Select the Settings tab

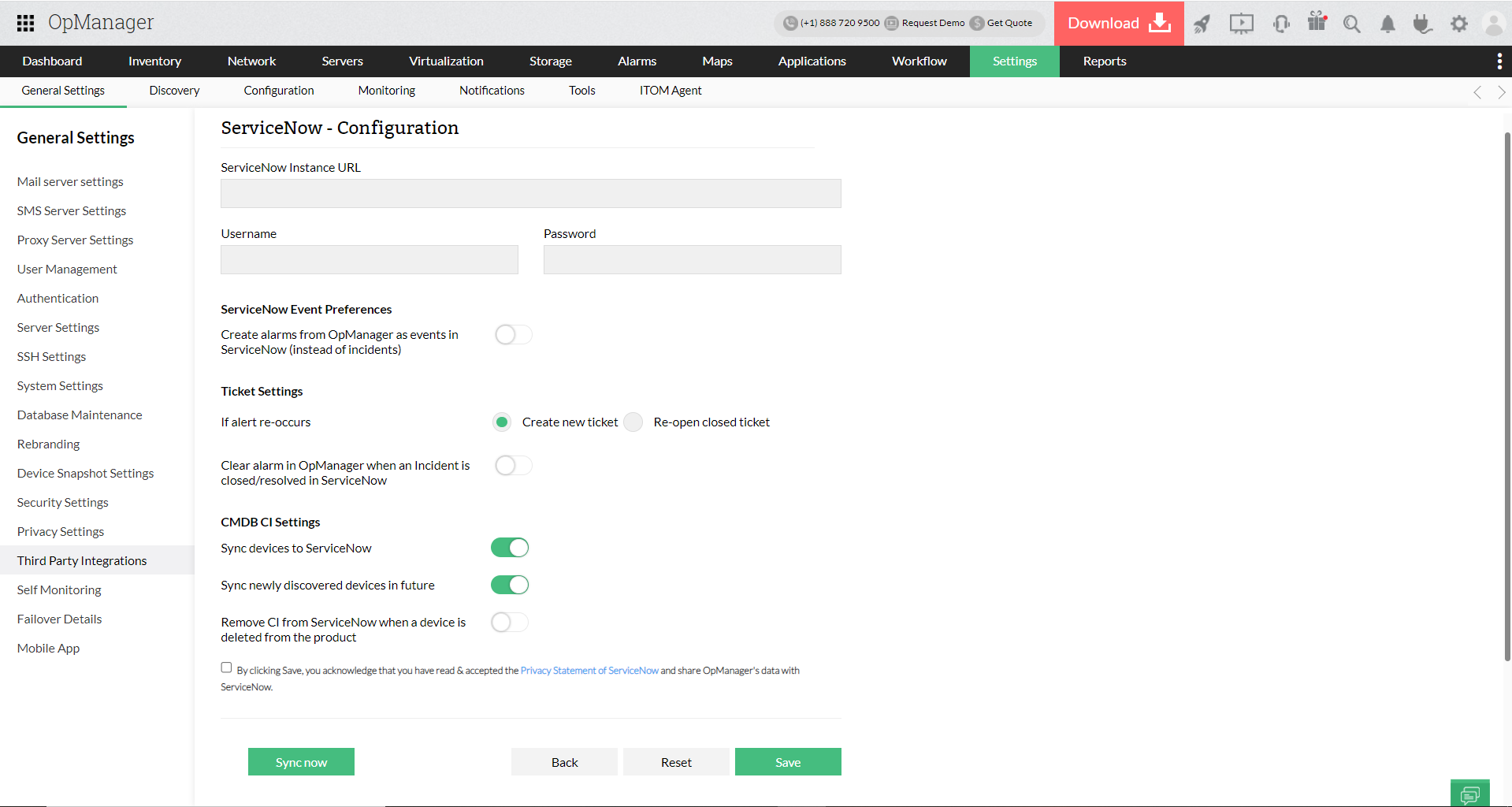coord(1015,61)
